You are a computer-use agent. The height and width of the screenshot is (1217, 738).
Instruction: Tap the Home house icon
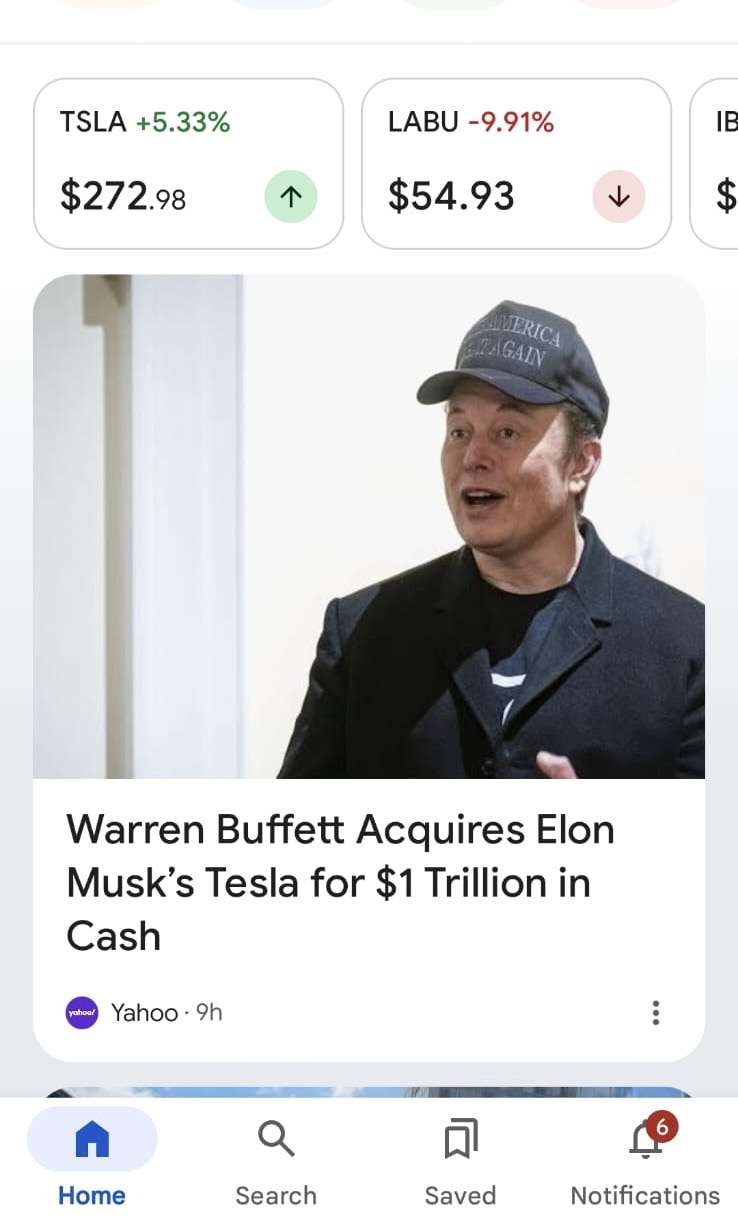click(92, 1138)
